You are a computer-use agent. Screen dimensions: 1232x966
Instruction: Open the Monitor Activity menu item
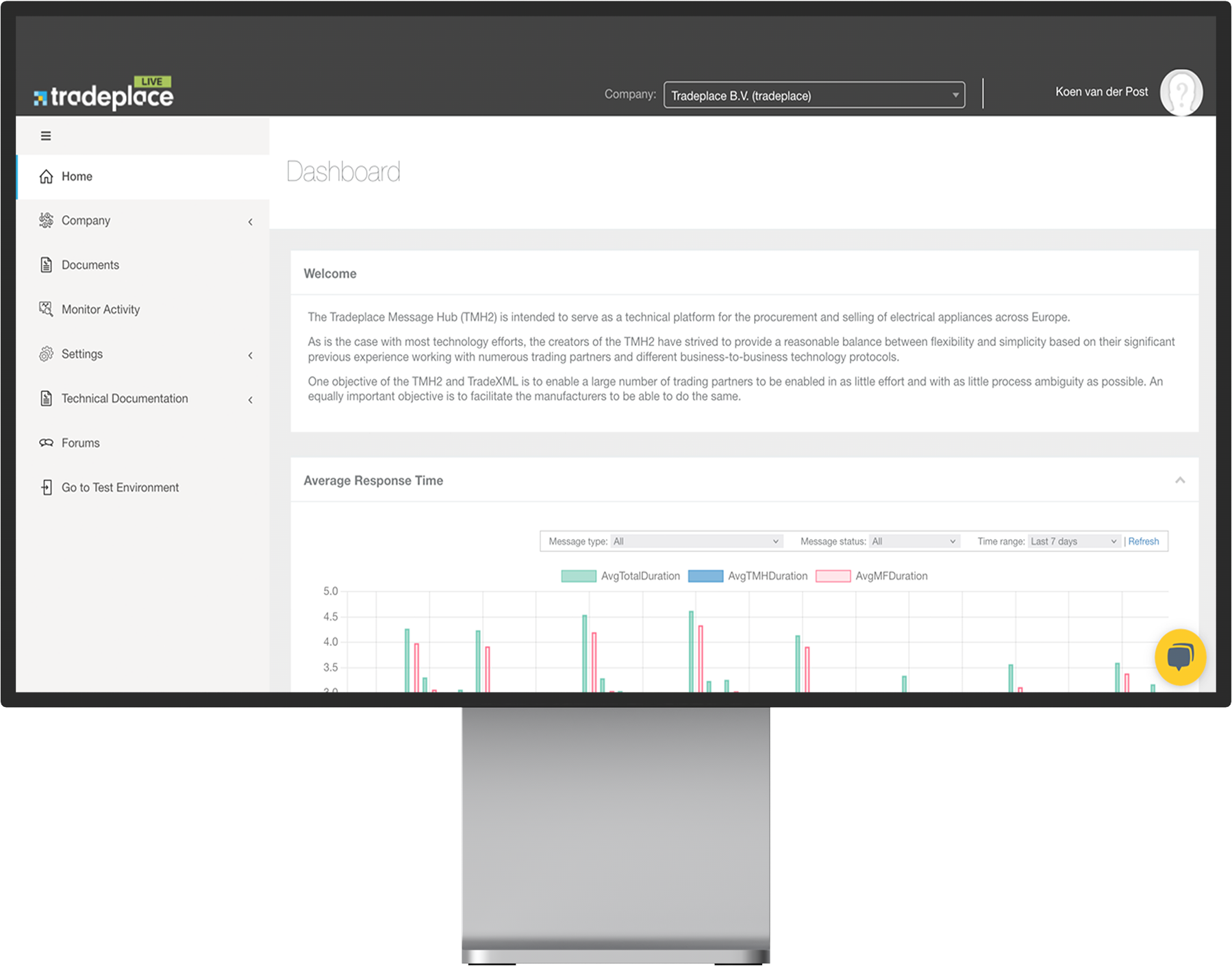(x=100, y=309)
